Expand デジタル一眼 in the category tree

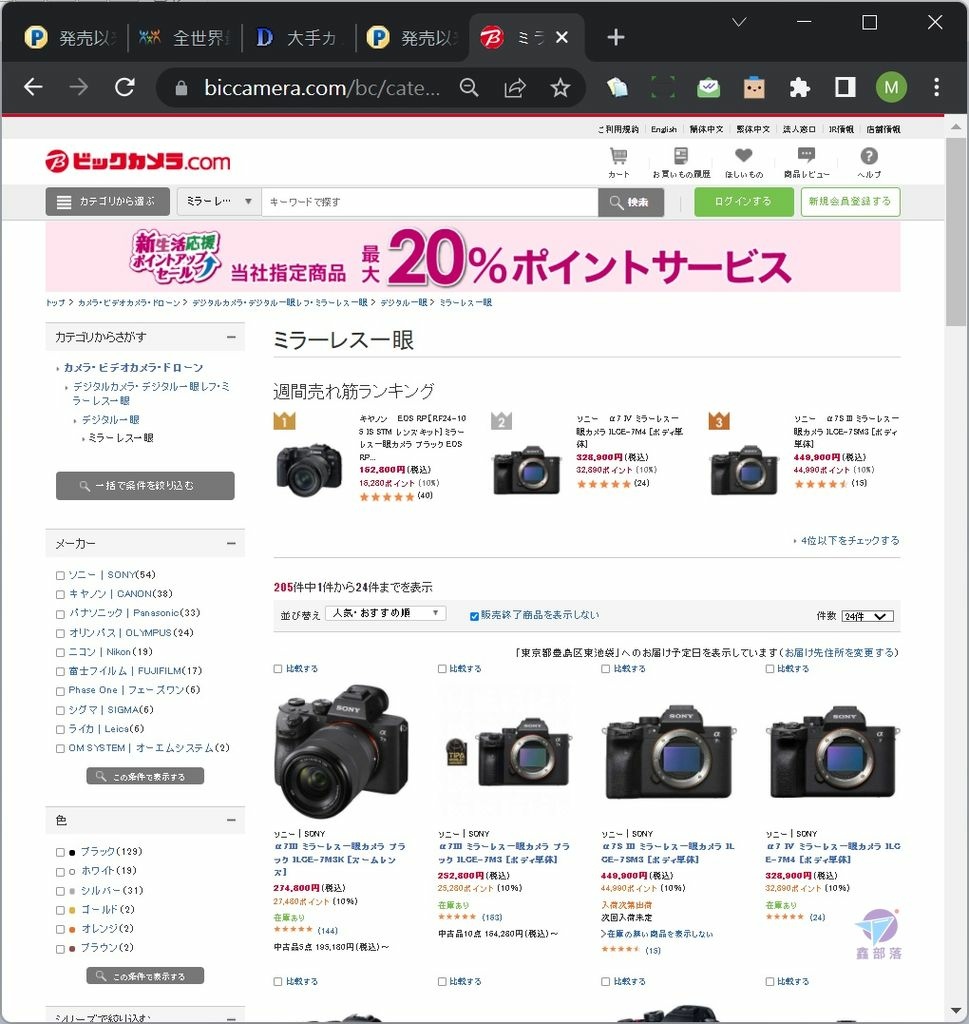click(x=110, y=420)
